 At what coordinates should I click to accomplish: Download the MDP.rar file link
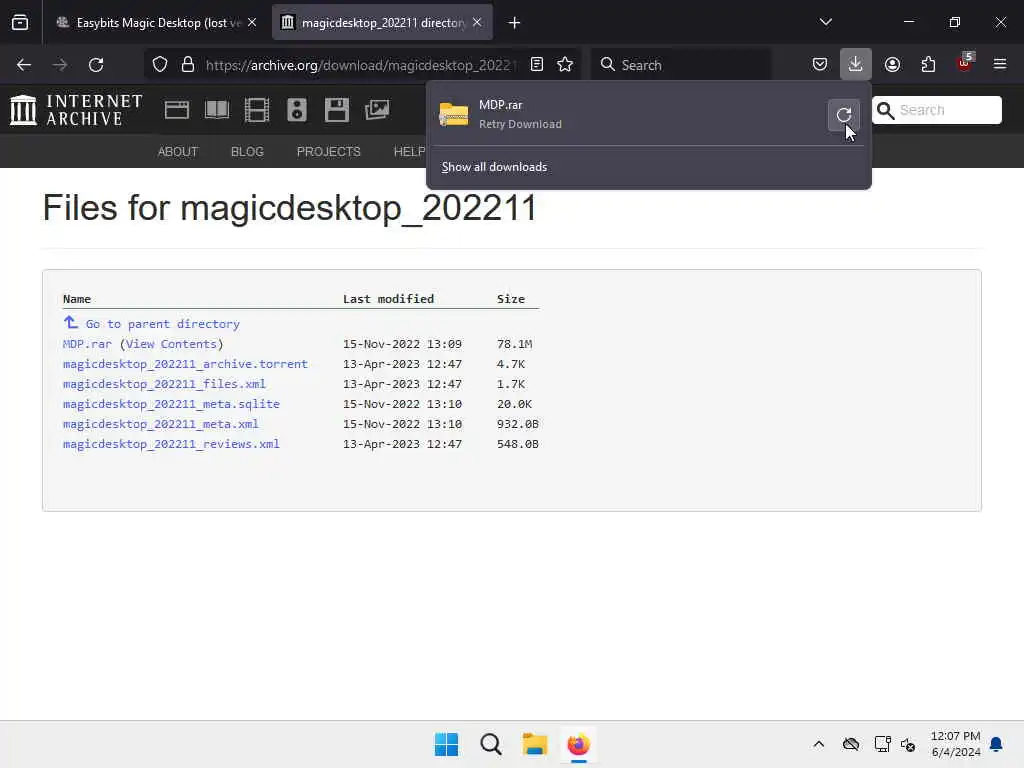click(x=87, y=344)
